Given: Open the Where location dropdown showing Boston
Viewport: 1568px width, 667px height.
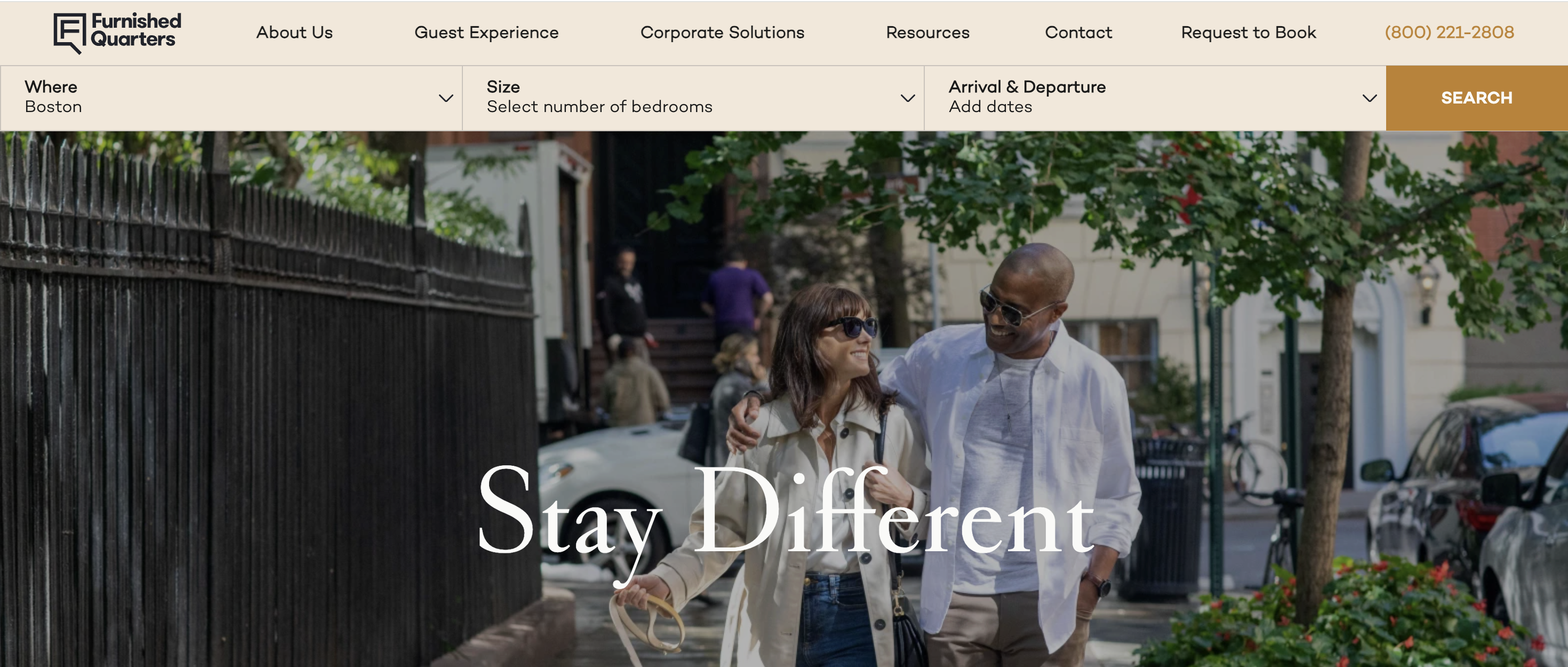Looking at the screenshot, I should point(231,98).
